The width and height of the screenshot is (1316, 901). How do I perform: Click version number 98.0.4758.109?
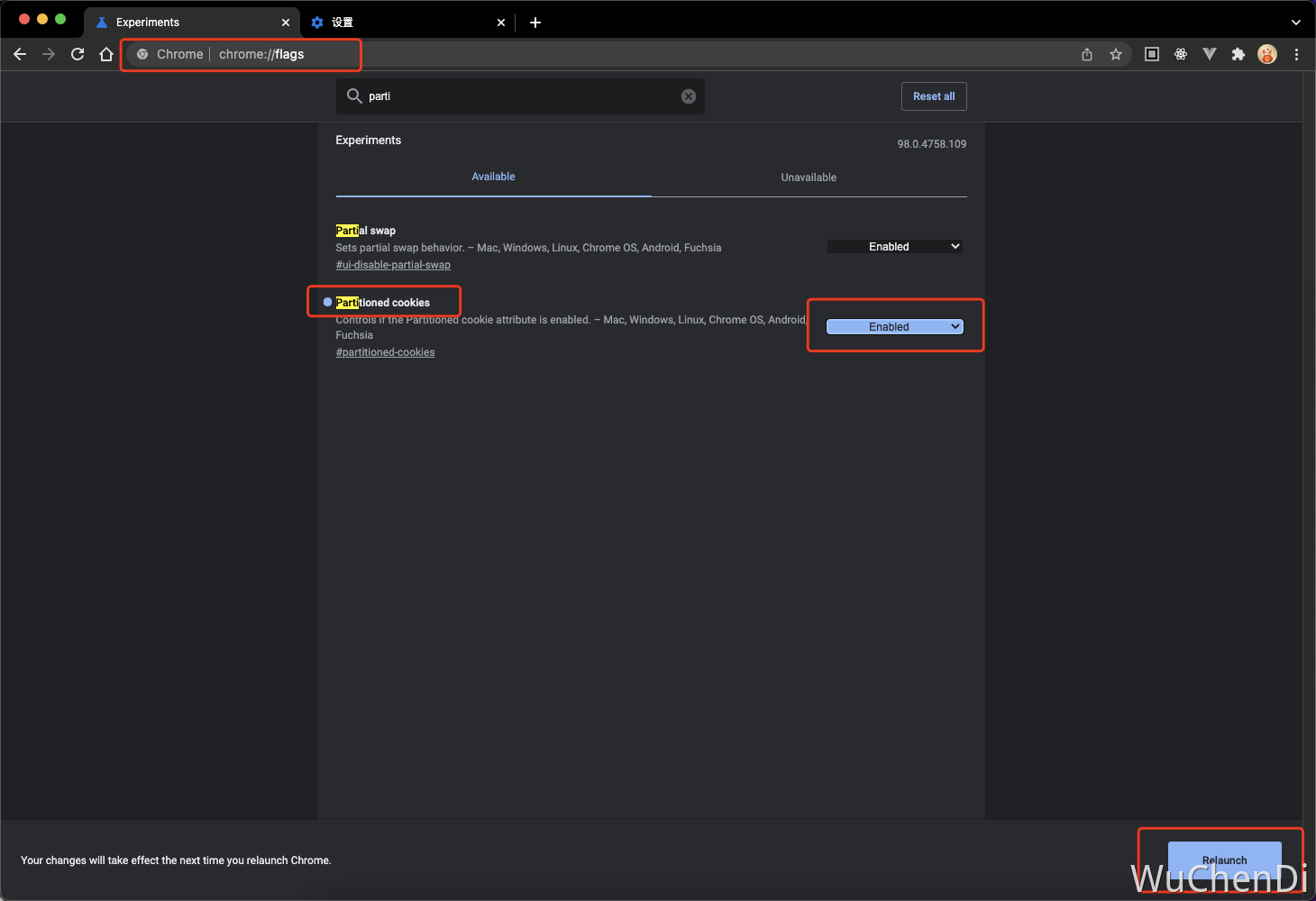(932, 144)
